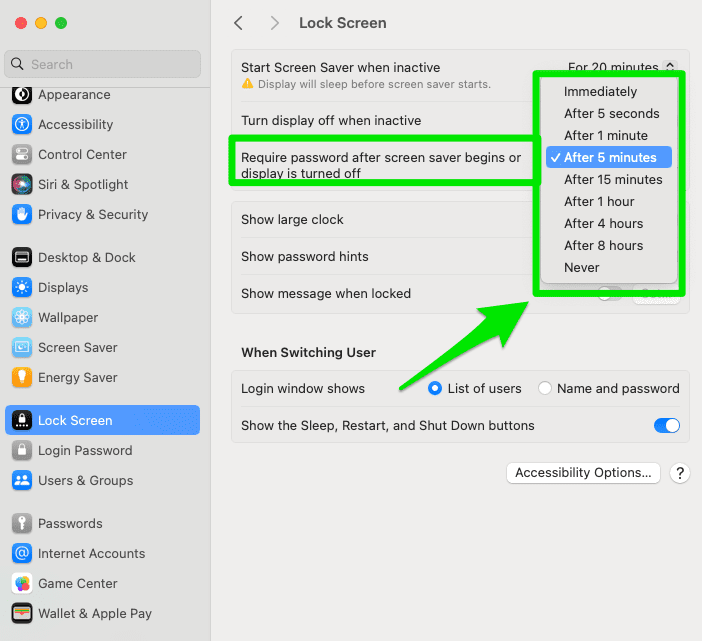Click the Displays sun icon

pyautogui.click(x=22, y=288)
